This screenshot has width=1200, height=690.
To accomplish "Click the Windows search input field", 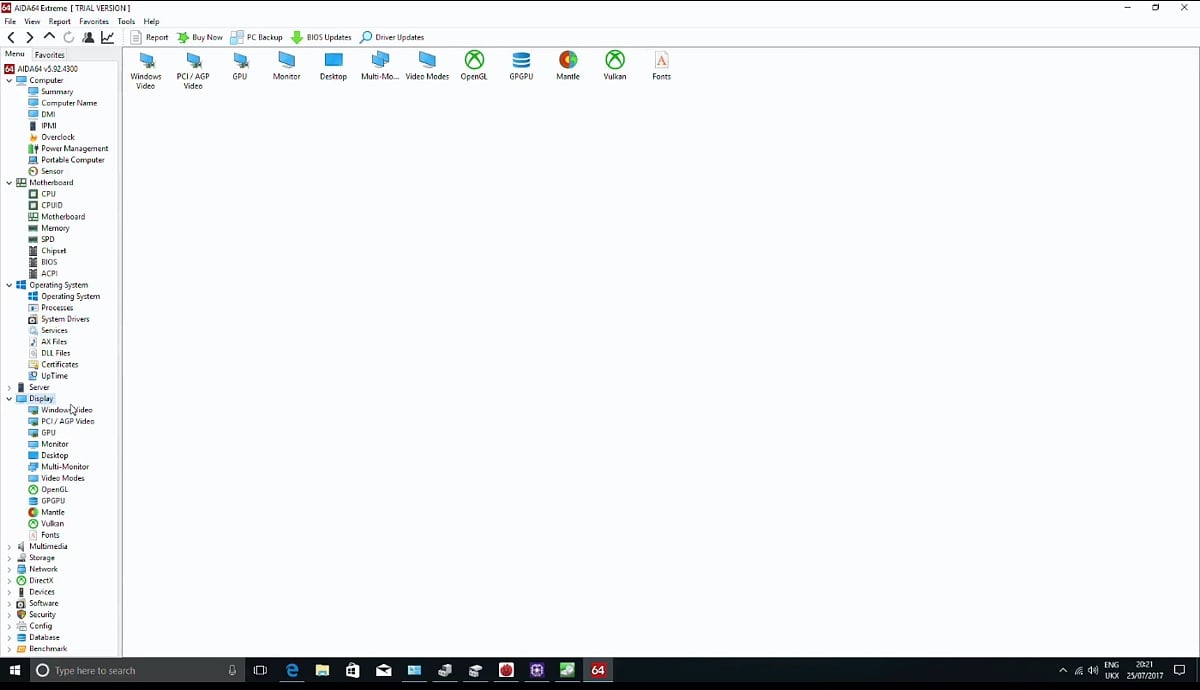I will (x=130, y=670).
